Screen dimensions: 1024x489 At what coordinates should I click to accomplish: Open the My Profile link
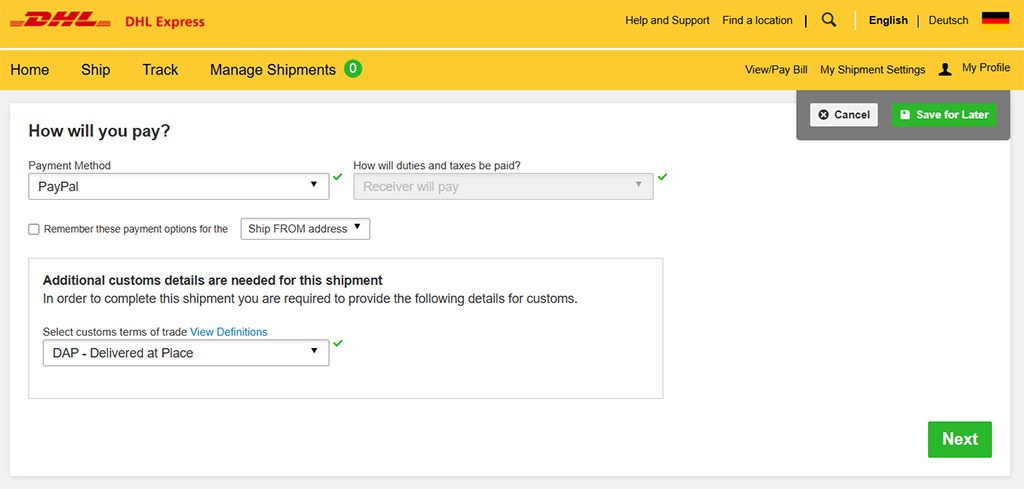tap(986, 67)
